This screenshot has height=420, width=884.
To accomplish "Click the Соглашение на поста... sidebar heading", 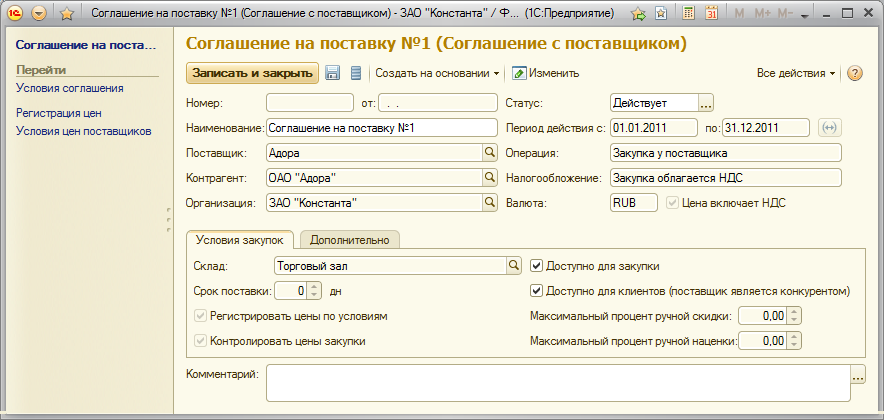I will click(x=86, y=45).
